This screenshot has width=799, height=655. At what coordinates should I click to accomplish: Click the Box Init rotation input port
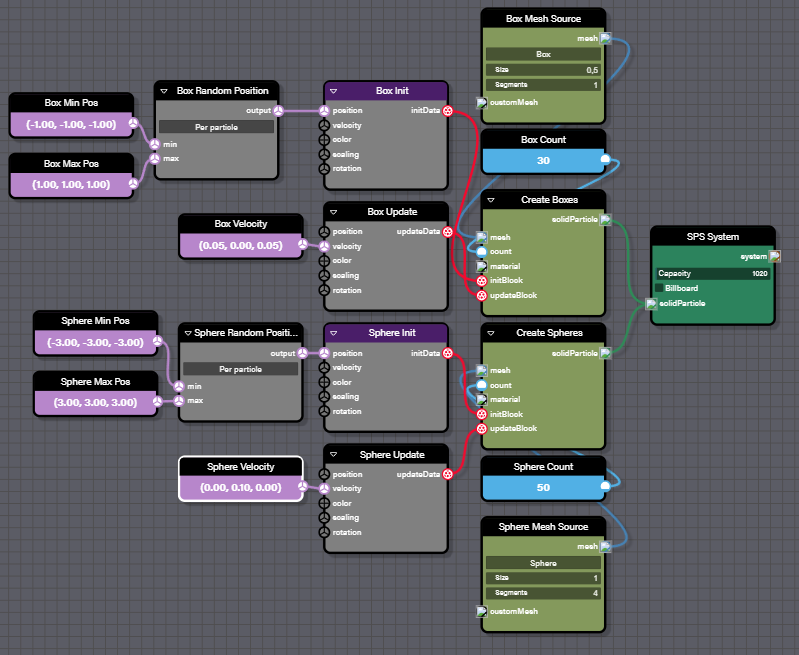pos(324,169)
